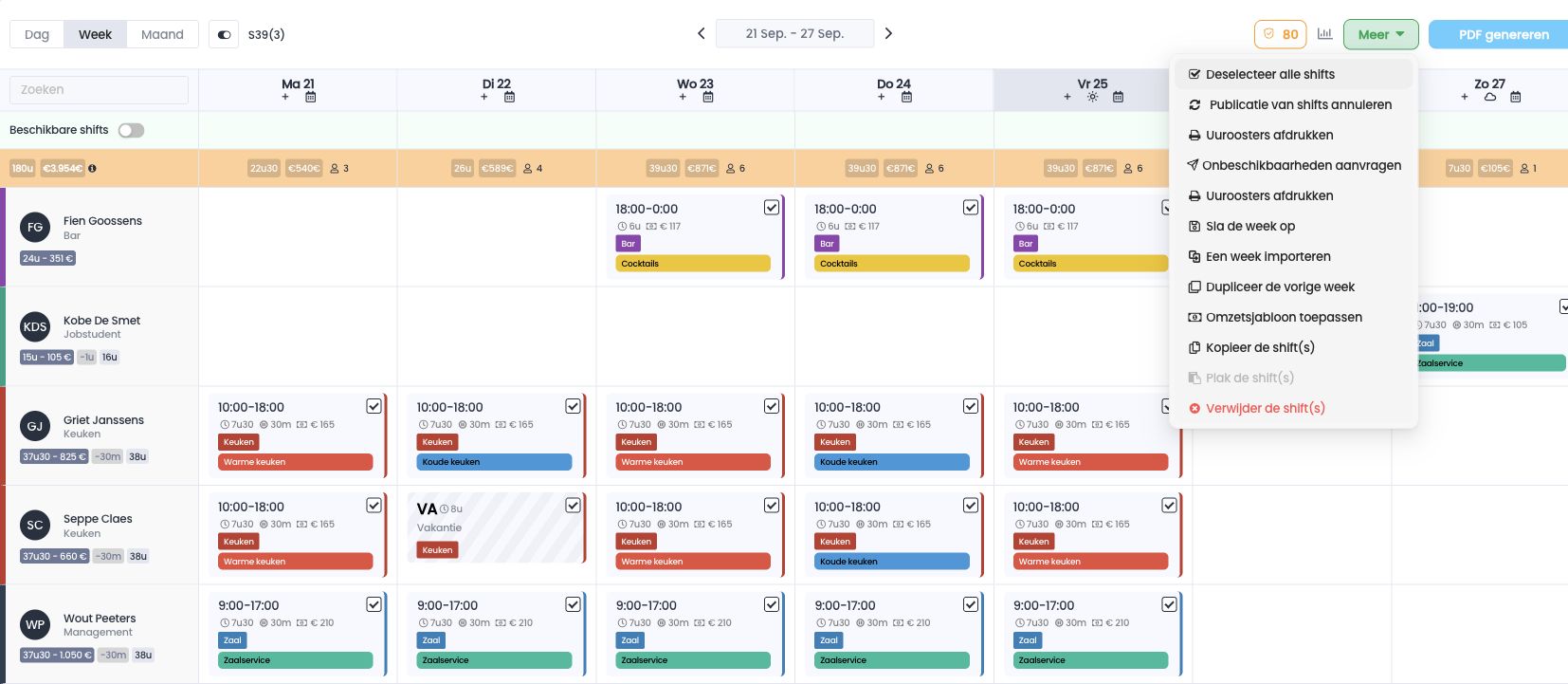The width and height of the screenshot is (1568, 684).
Task: Switch to the Maand view tab
Action: click(162, 34)
